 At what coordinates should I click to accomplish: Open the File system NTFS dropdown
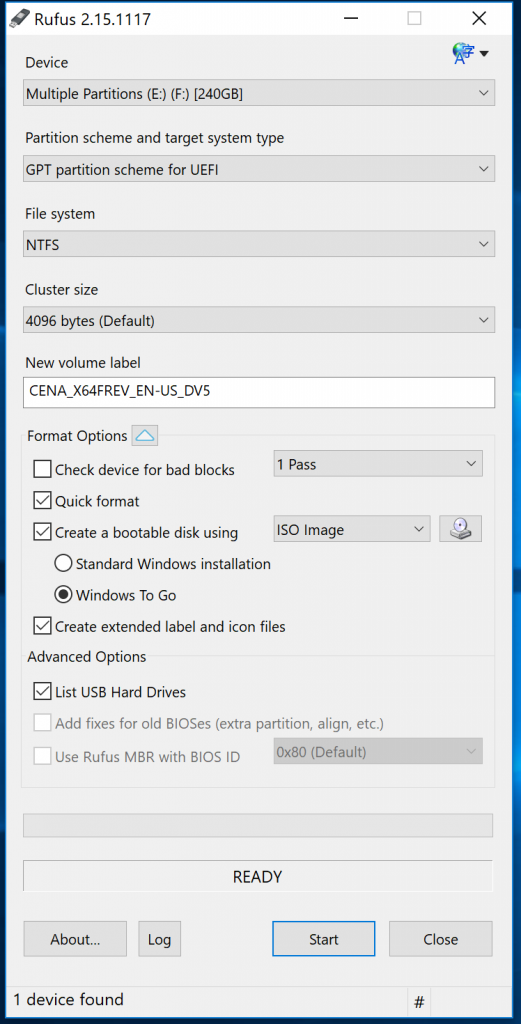[x=259, y=244]
